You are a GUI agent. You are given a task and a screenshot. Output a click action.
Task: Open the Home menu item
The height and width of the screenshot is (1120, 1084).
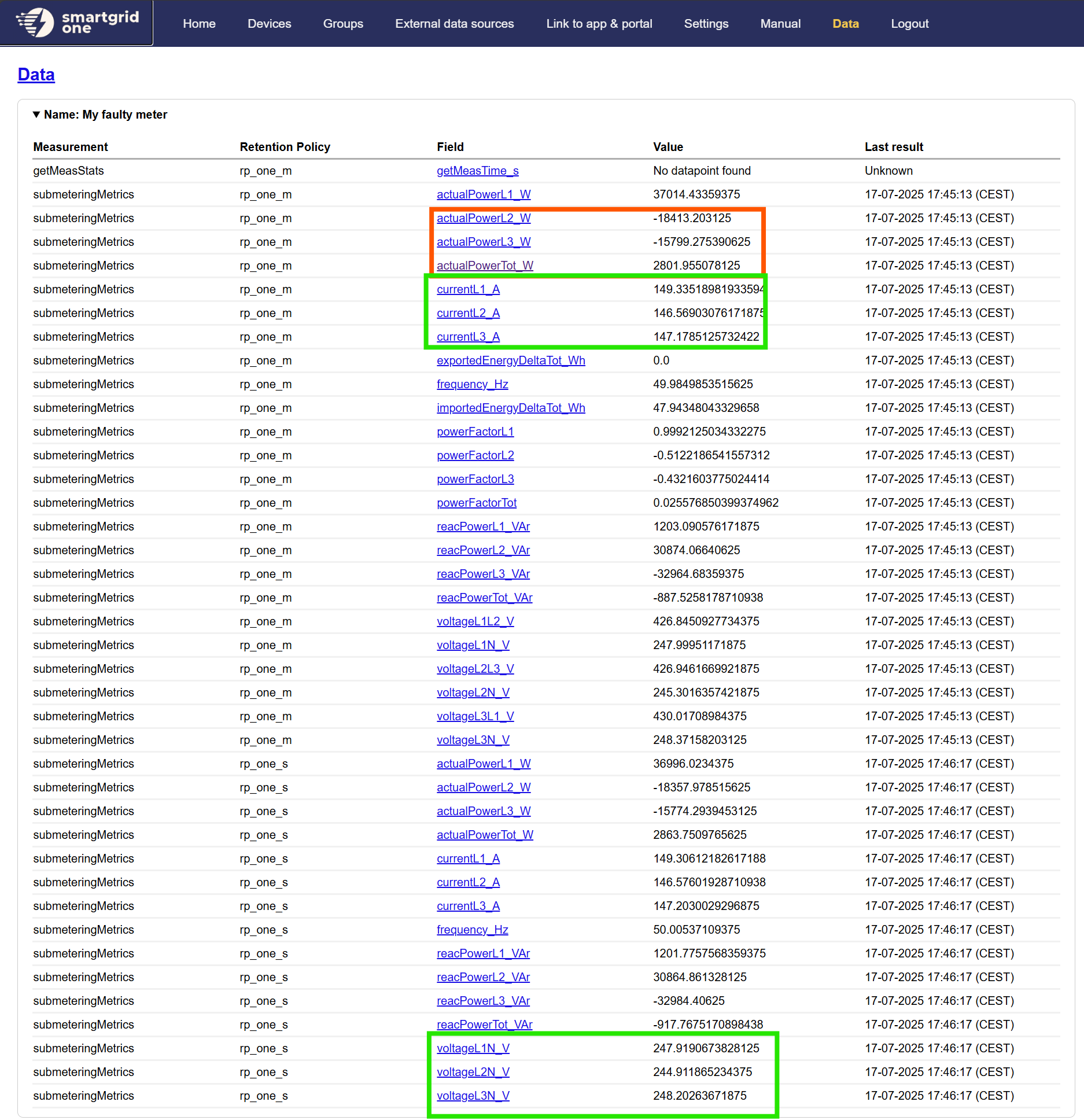(199, 24)
